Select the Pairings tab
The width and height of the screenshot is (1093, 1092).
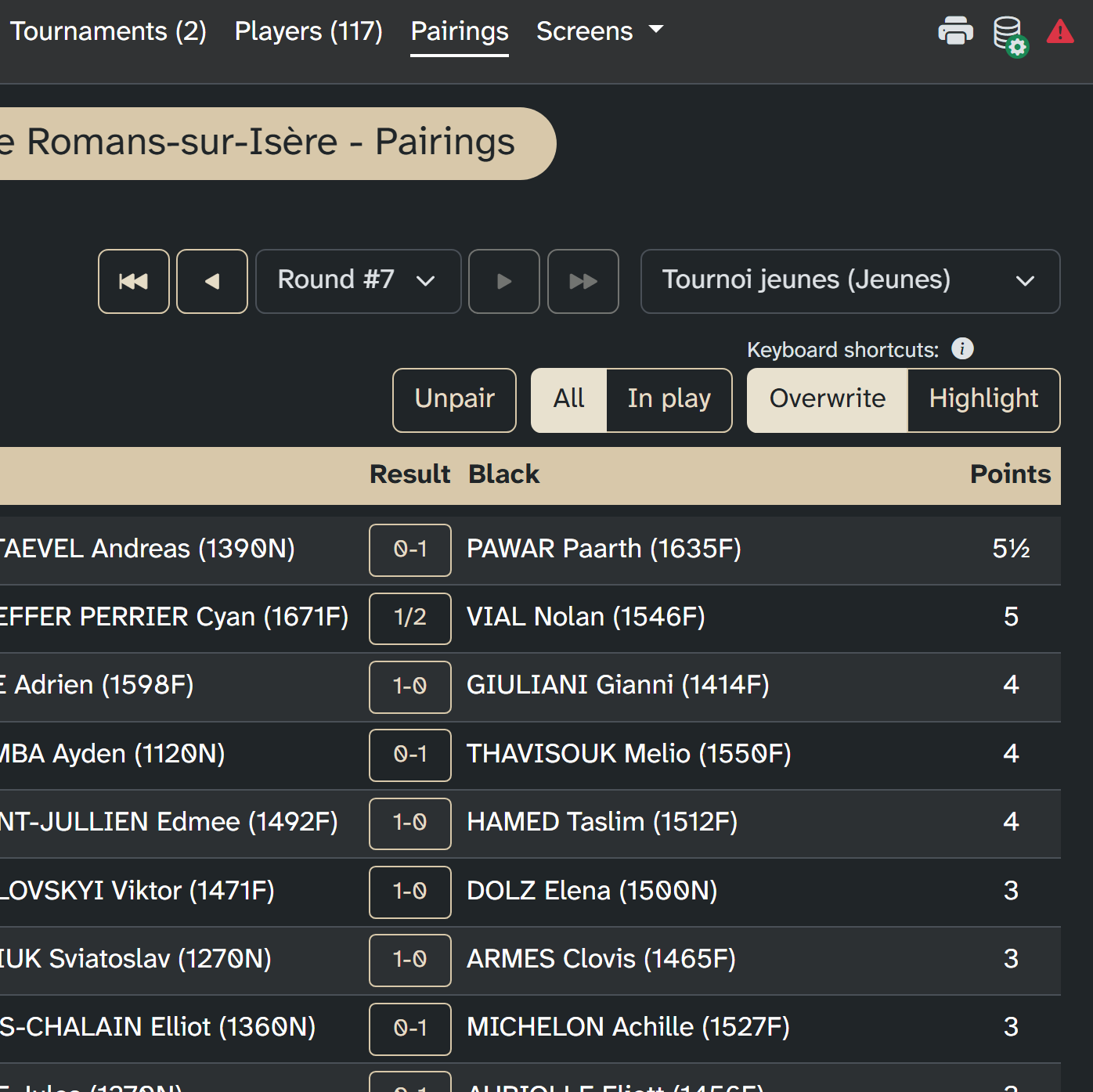tap(460, 31)
